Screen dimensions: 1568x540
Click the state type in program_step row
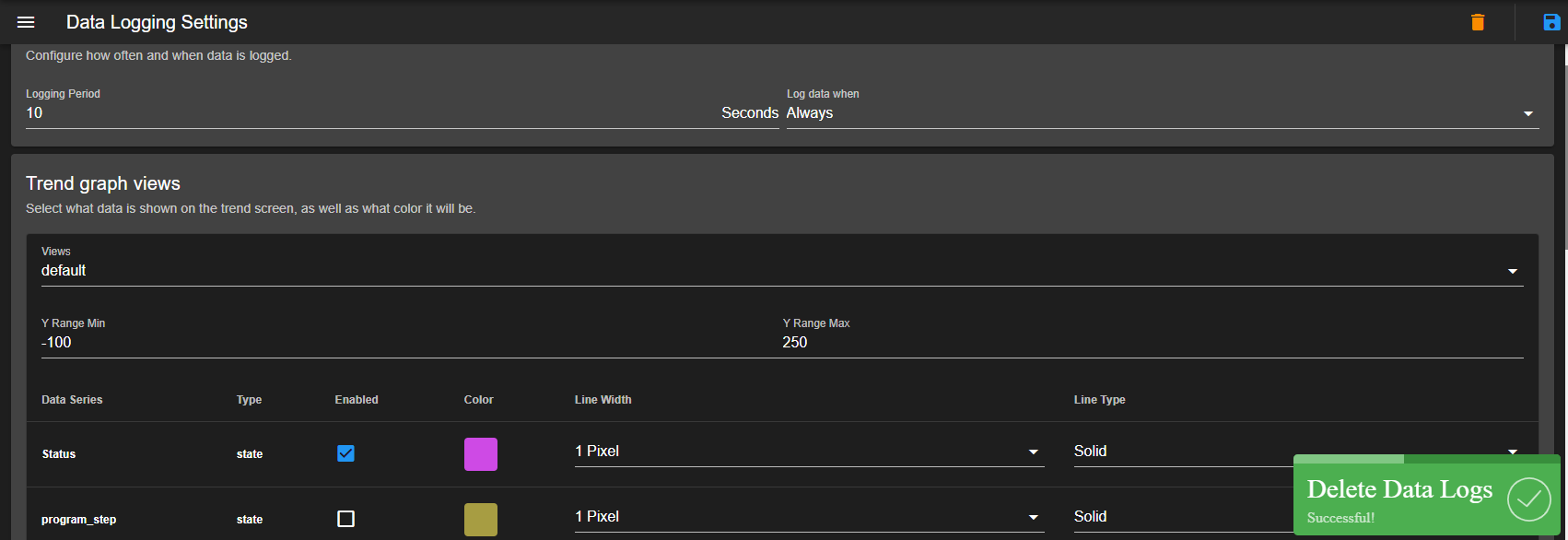click(250, 520)
